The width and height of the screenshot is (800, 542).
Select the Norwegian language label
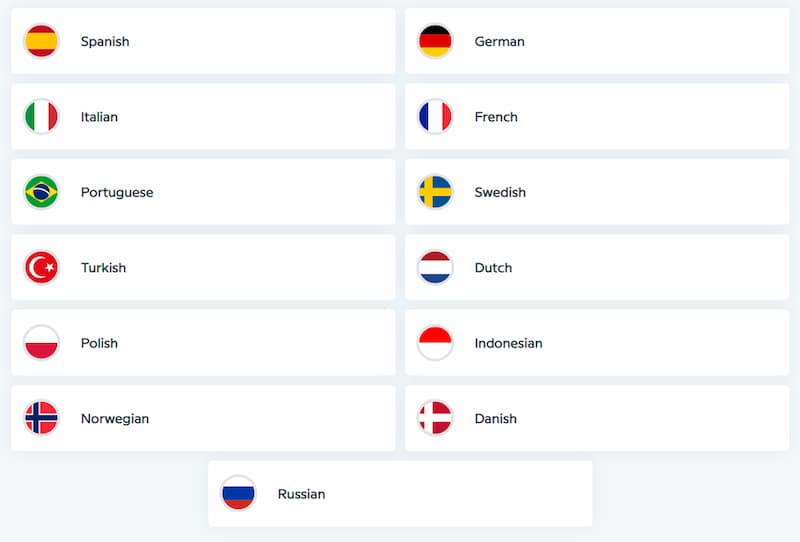point(115,418)
